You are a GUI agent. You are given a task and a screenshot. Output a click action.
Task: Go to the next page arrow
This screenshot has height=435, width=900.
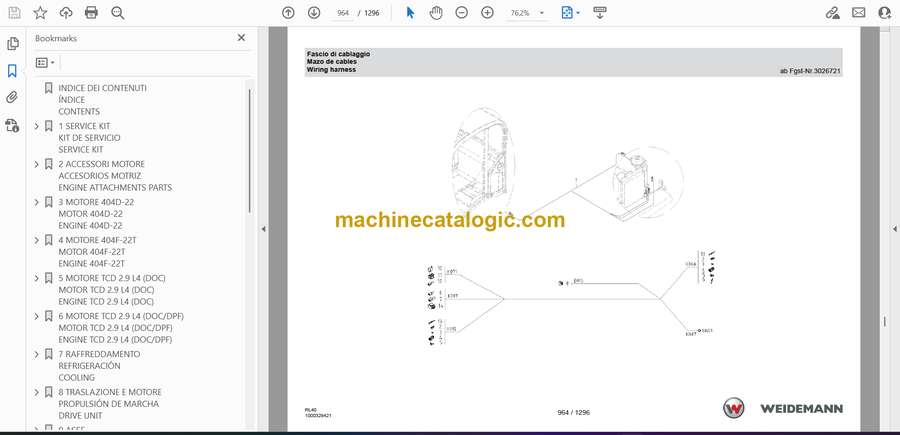(x=314, y=13)
